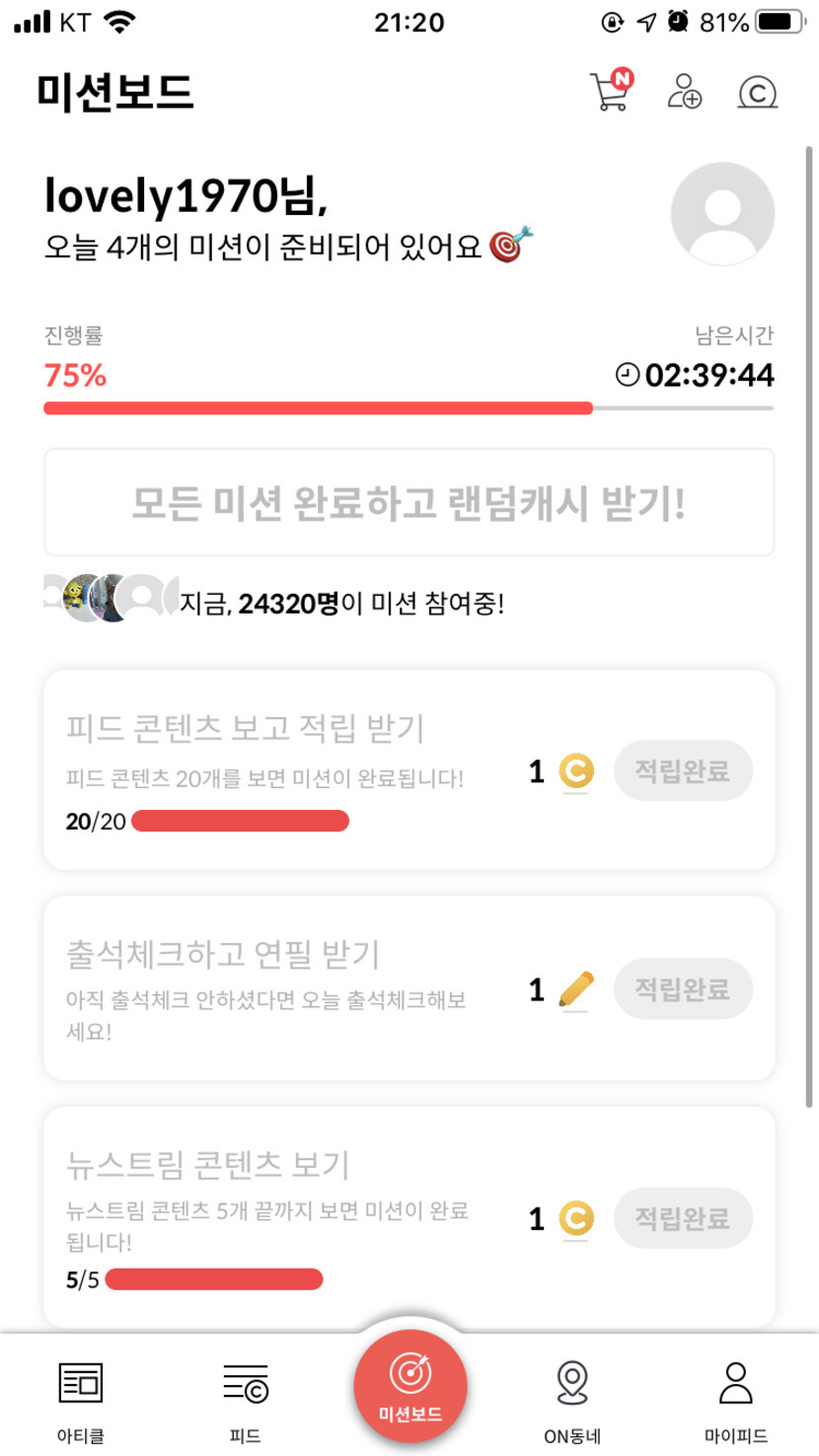
Task: Tap the remaining time clock icon
Action: click(x=628, y=375)
